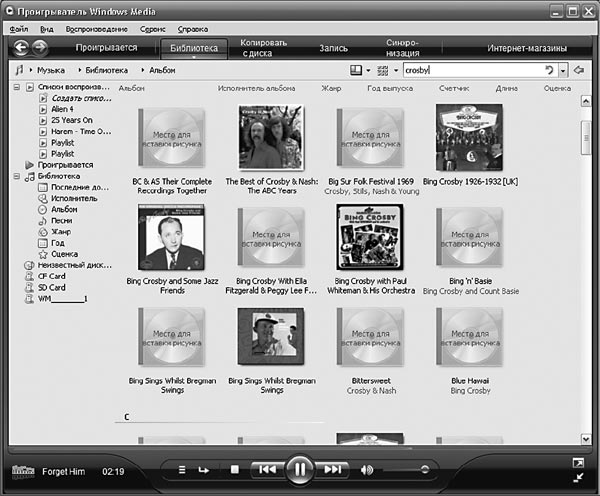Open the Воспроизведение menu
The width and height of the screenshot is (600, 496).
tap(97, 29)
